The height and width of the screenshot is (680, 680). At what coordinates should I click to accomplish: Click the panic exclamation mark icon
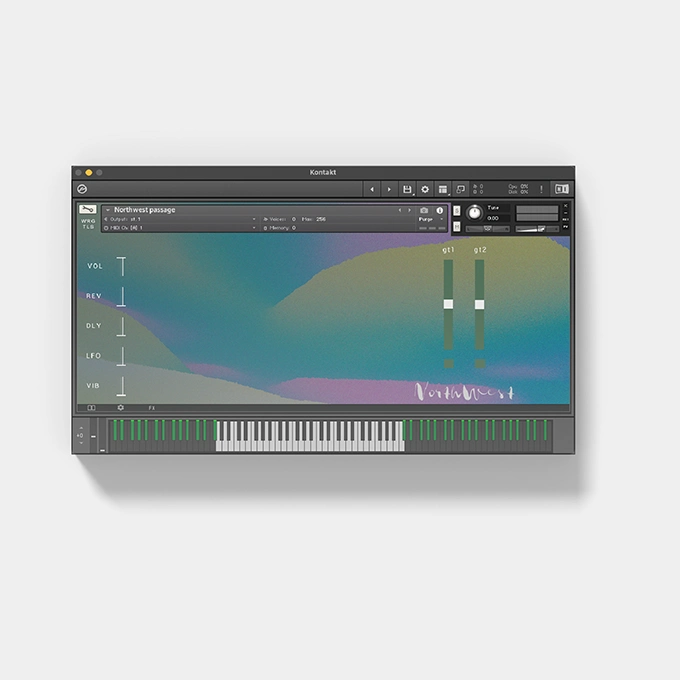coord(541,188)
